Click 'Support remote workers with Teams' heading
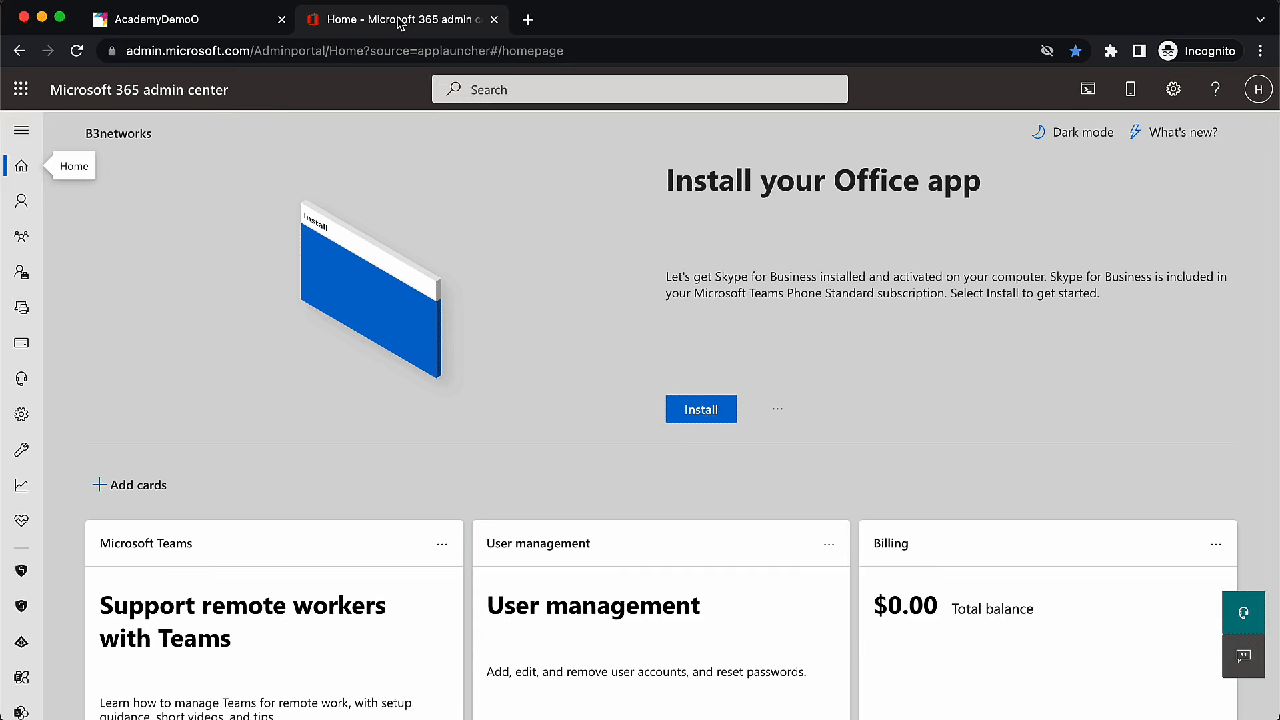The width and height of the screenshot is (1280, 720). pos(243,622)
